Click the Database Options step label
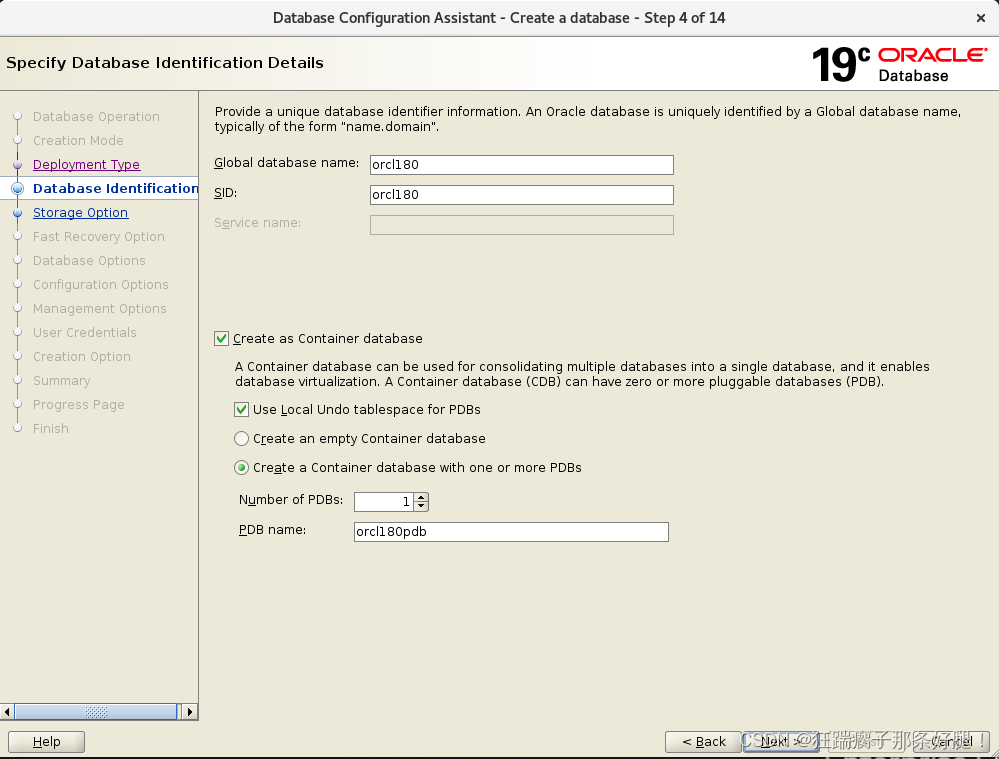The height and width of the screenshot is (759, 999). coord(89,261)
